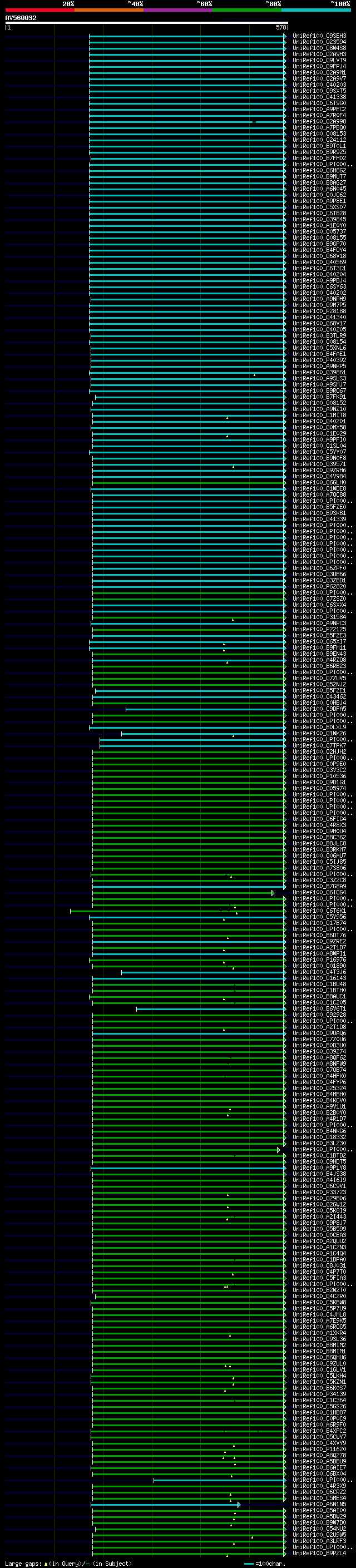Click label UniRef100_Q2U9W5
Image resolution: width=356 pixels, height=1568 pixels.
point(319,1535)
